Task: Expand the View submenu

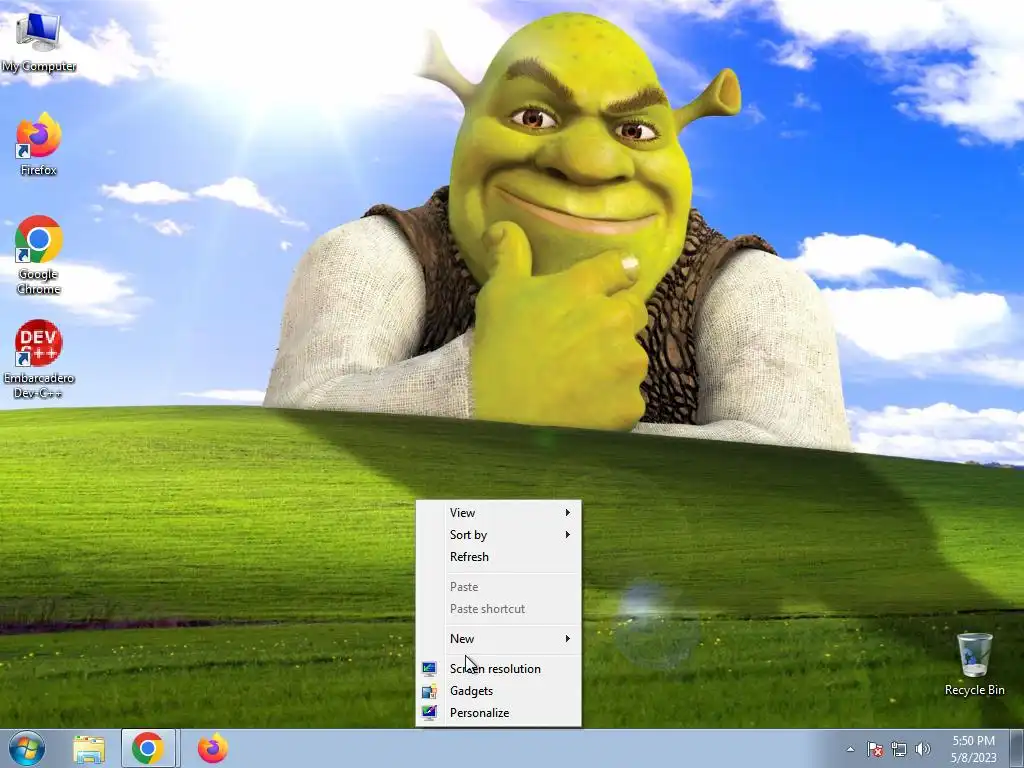Action: 498,513
